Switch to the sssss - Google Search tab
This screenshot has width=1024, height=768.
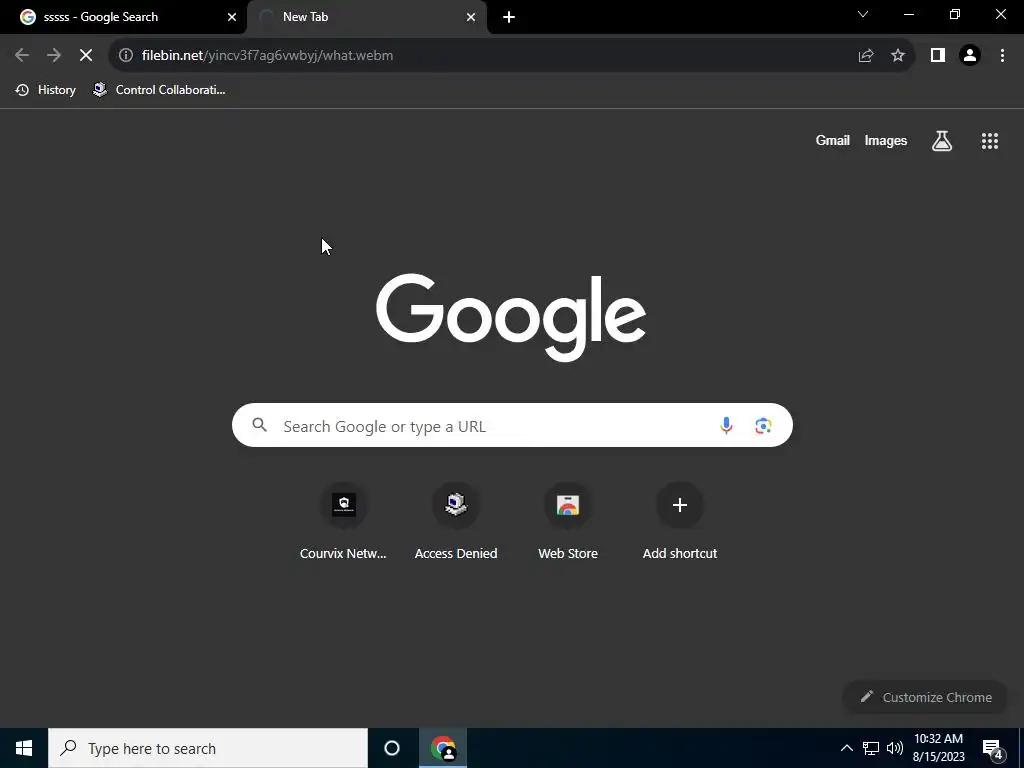123,17
